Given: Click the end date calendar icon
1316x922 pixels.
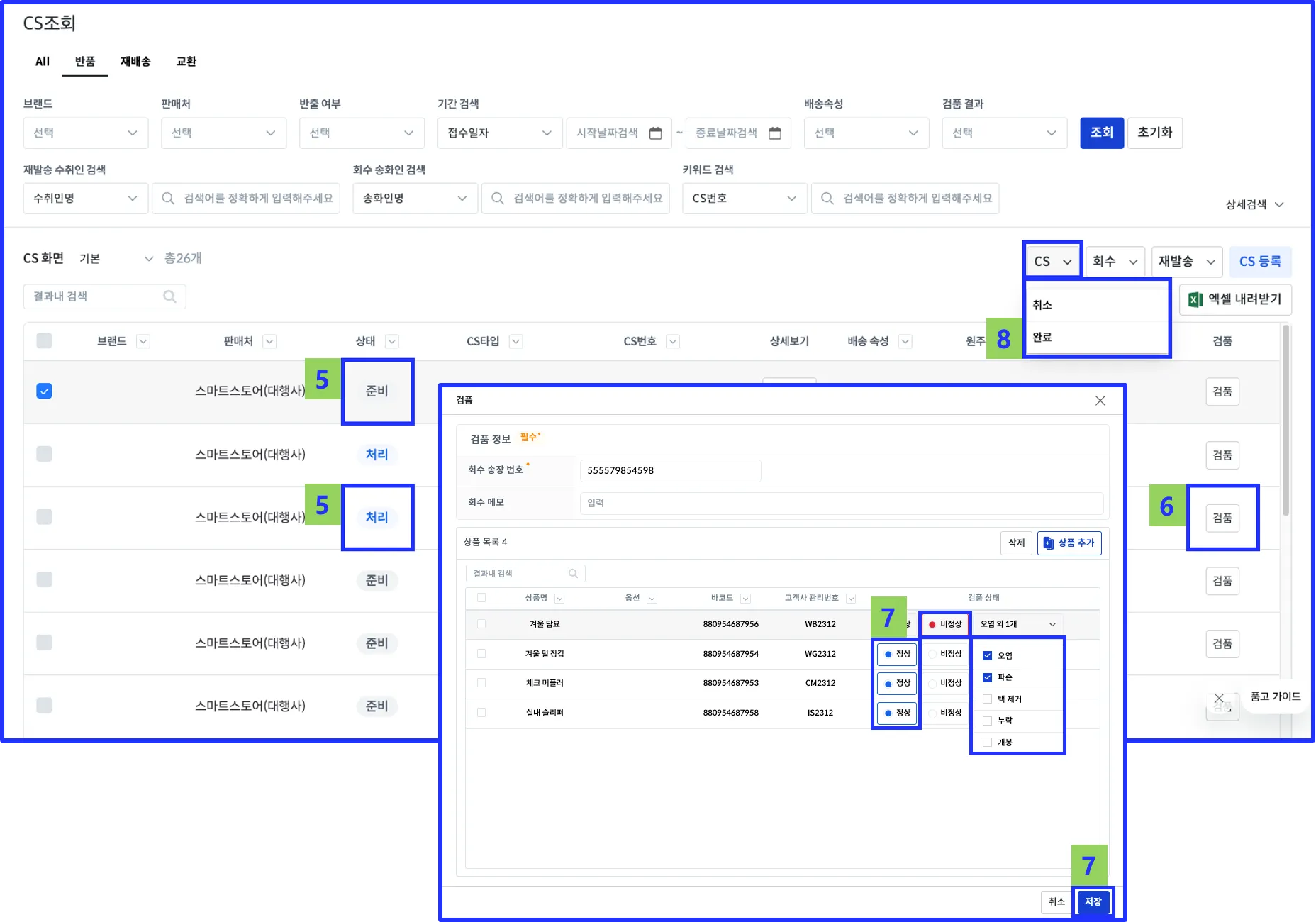Looking at the screenshot, I should [x=775, y=133].
